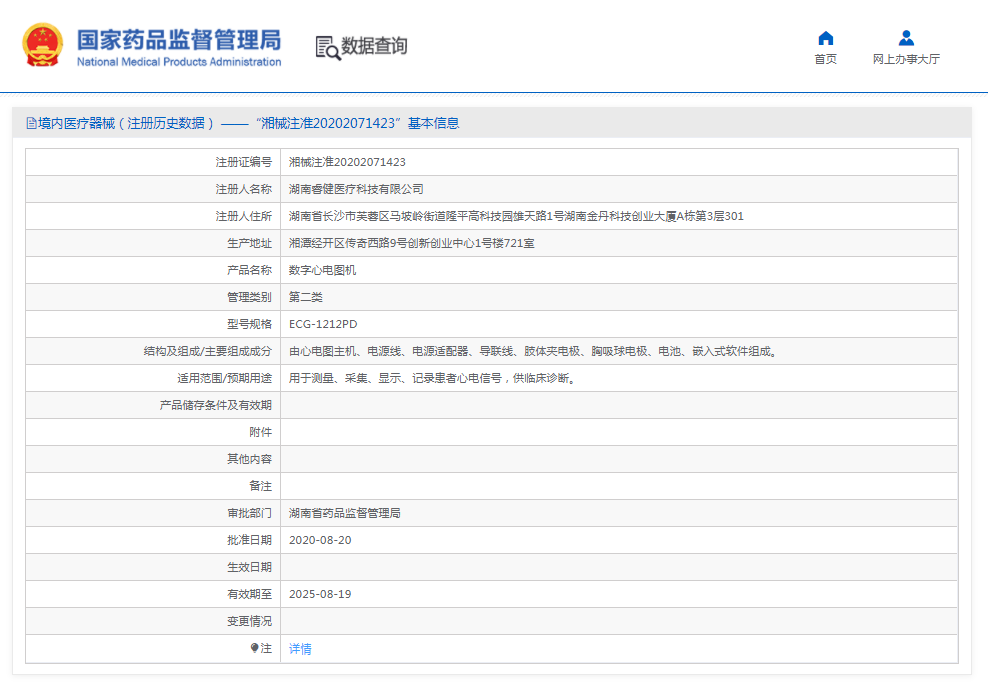This screenshot has height=688, width=988.
Task: Click the national emblem logo
Action: [40, 44]
